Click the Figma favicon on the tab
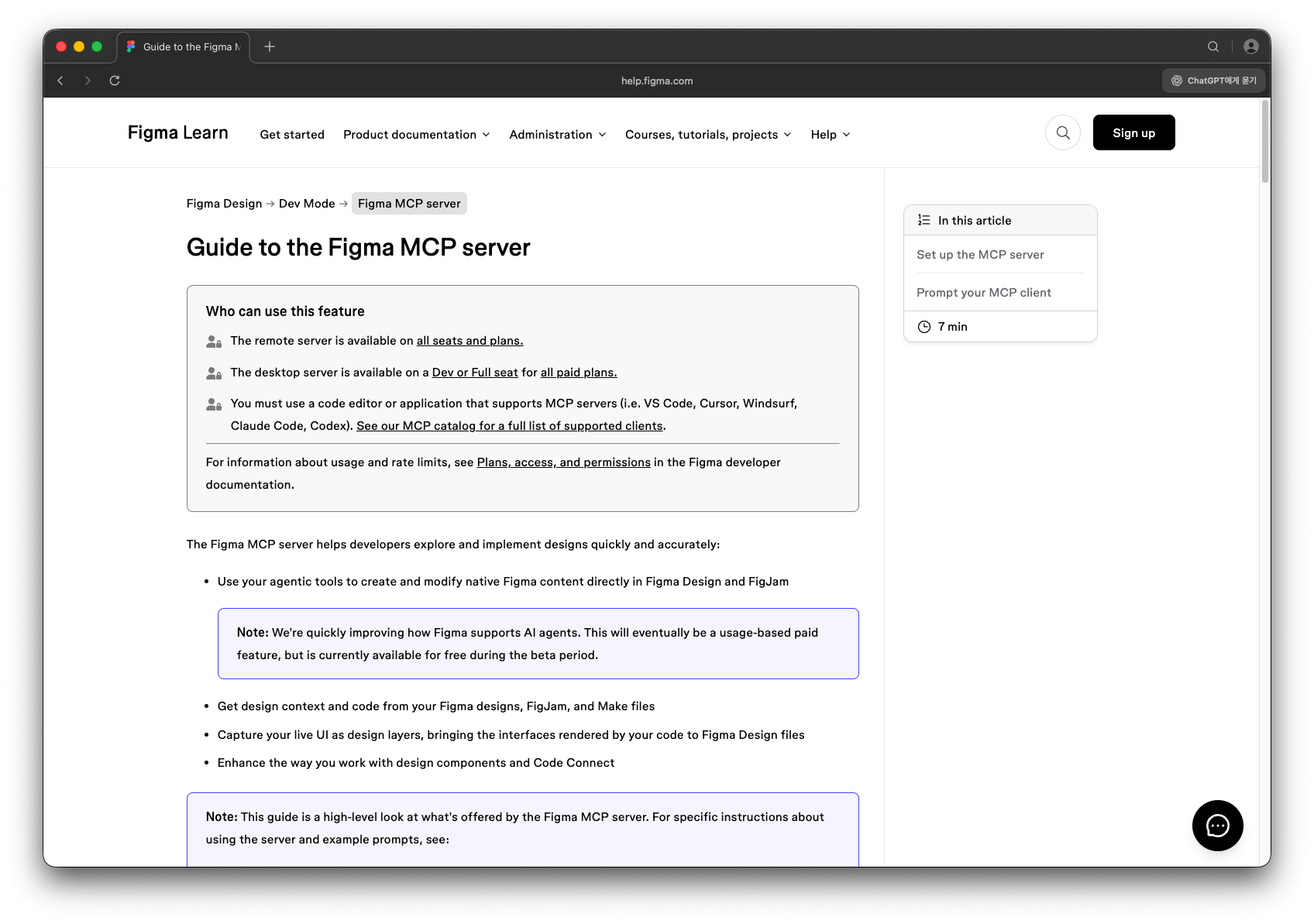 click(x=131, y=46)
